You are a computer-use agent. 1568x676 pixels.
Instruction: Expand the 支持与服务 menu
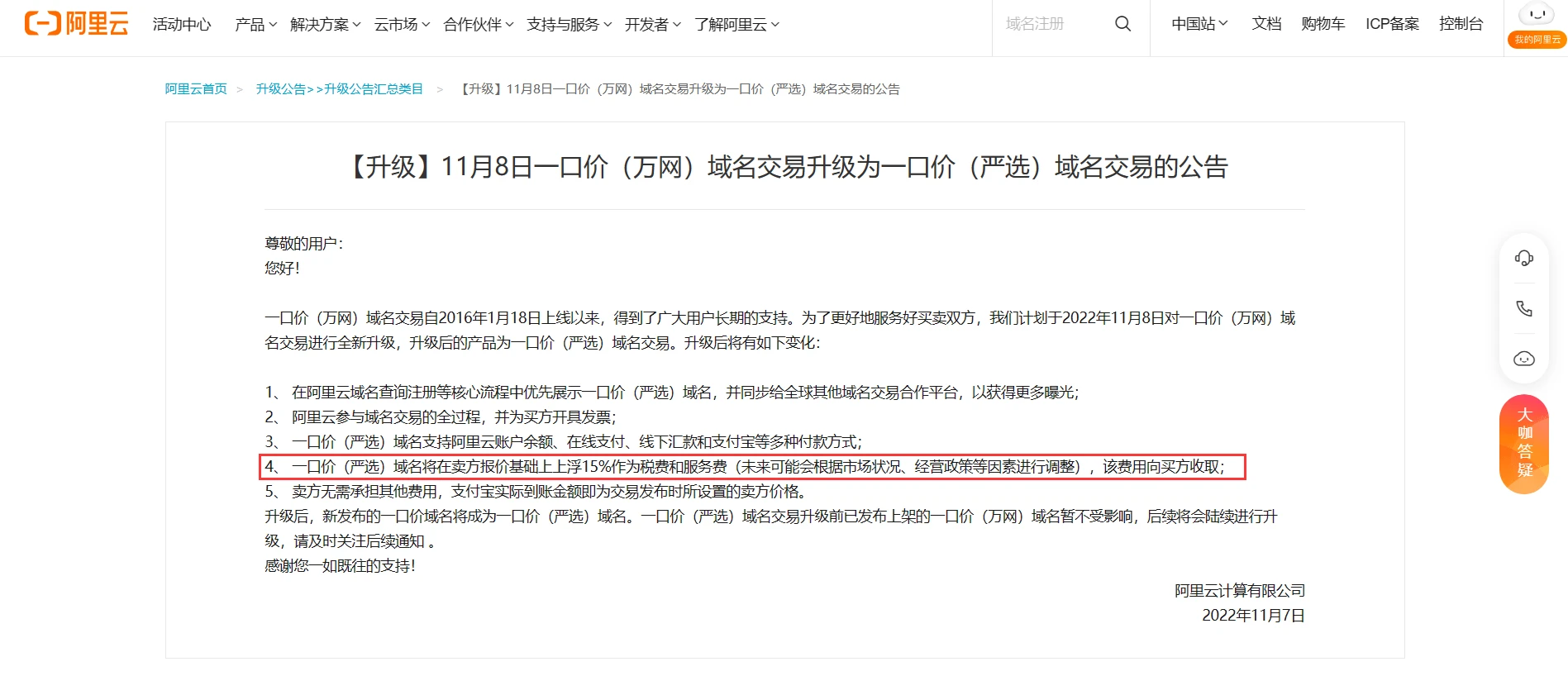(569, 25)
